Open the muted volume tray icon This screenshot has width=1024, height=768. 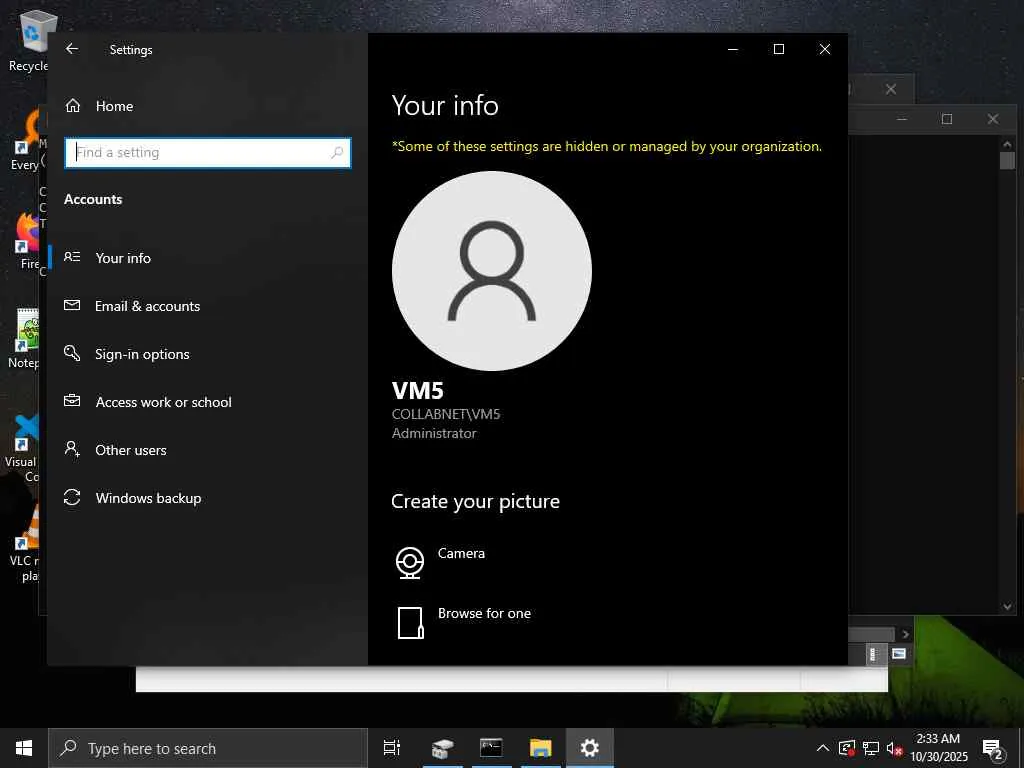895,748
